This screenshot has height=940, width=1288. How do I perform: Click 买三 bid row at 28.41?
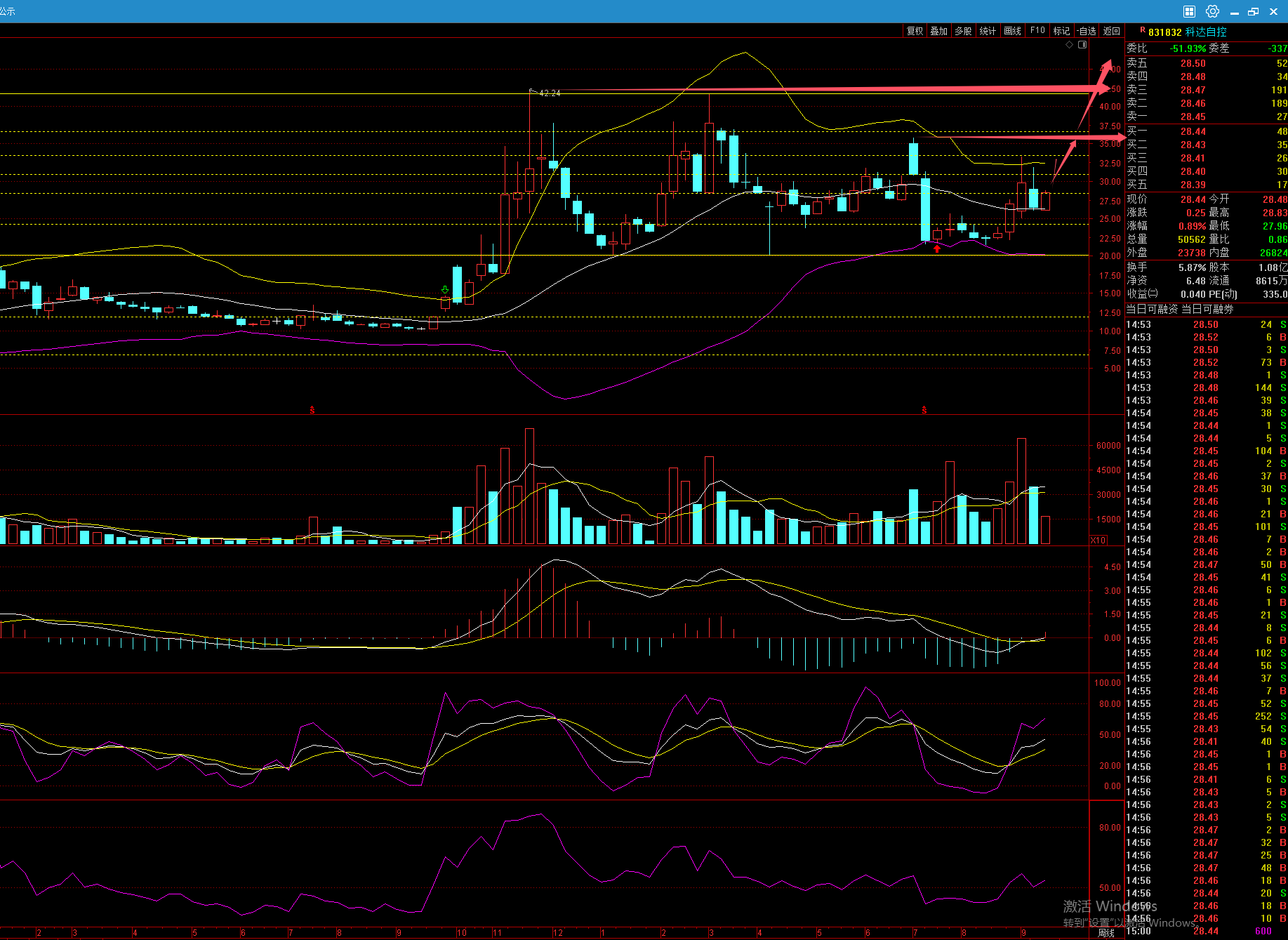(x=1207, y=158)
